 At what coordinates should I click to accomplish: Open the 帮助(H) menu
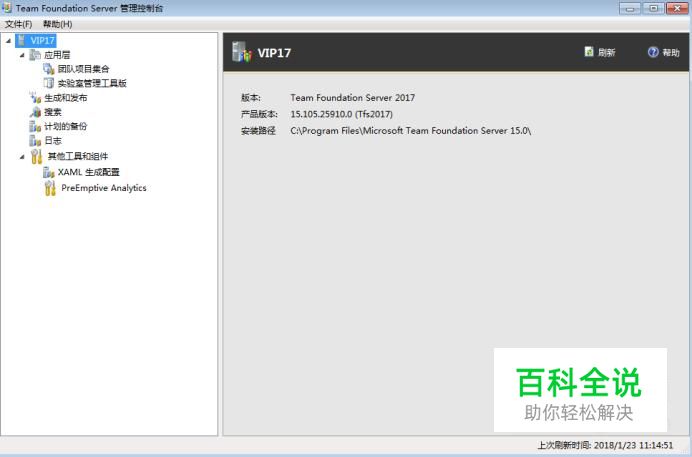click(x=57, y=24)
